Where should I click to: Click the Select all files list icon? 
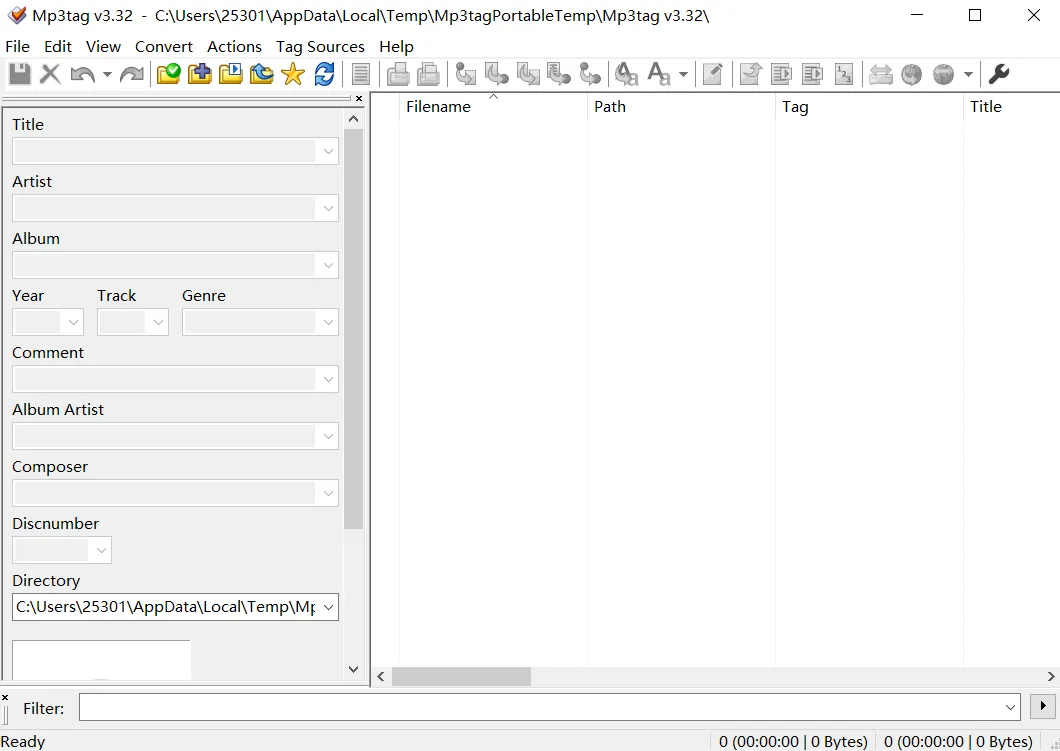click(x=361, y=74)
